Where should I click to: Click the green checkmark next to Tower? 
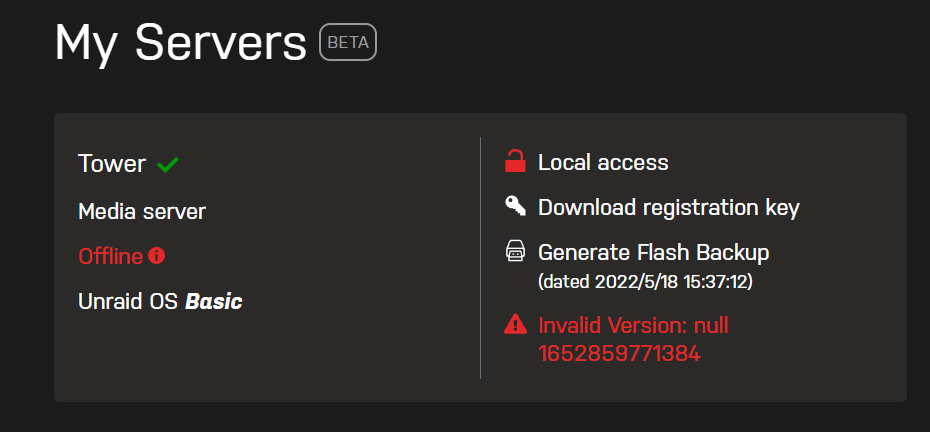tap(168, 164)
